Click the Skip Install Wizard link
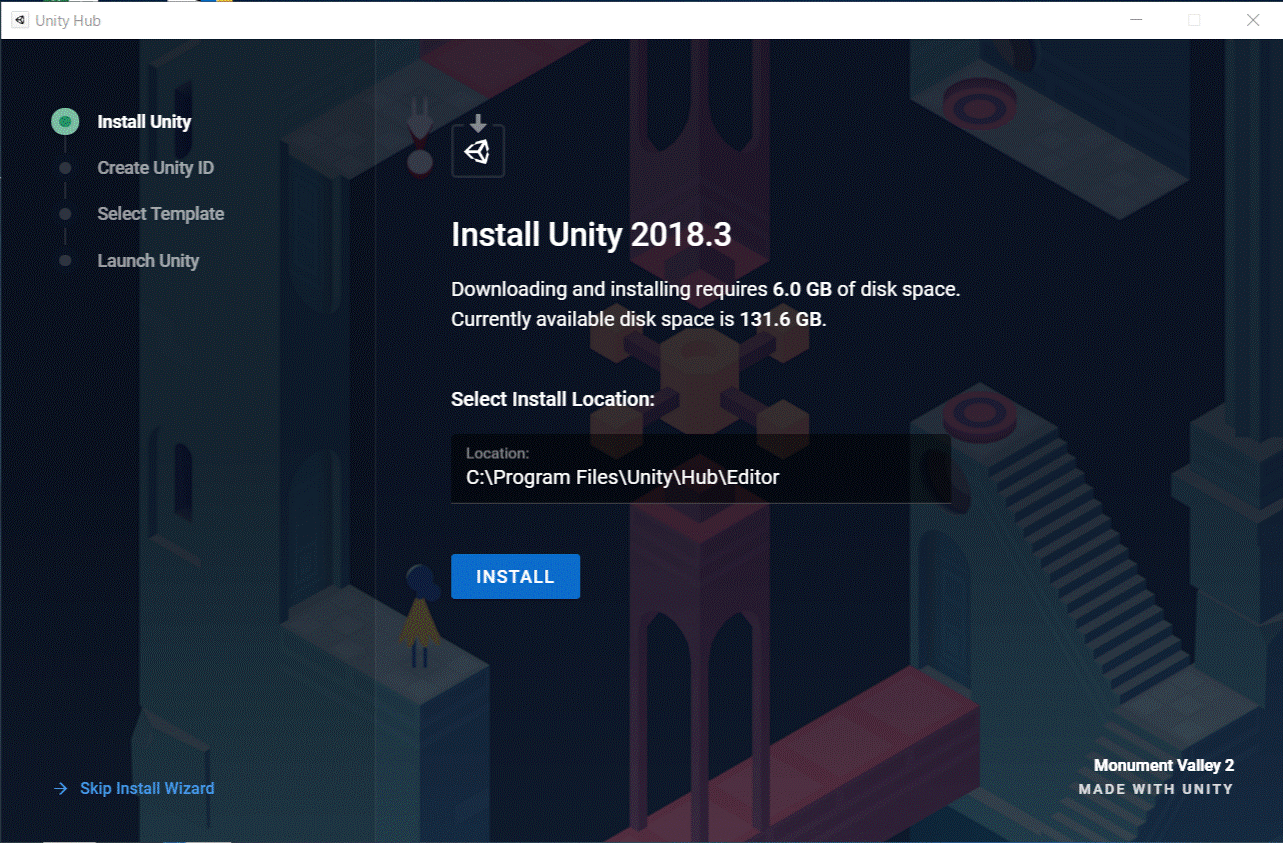1283x843 pixels. tap(147, 788)
